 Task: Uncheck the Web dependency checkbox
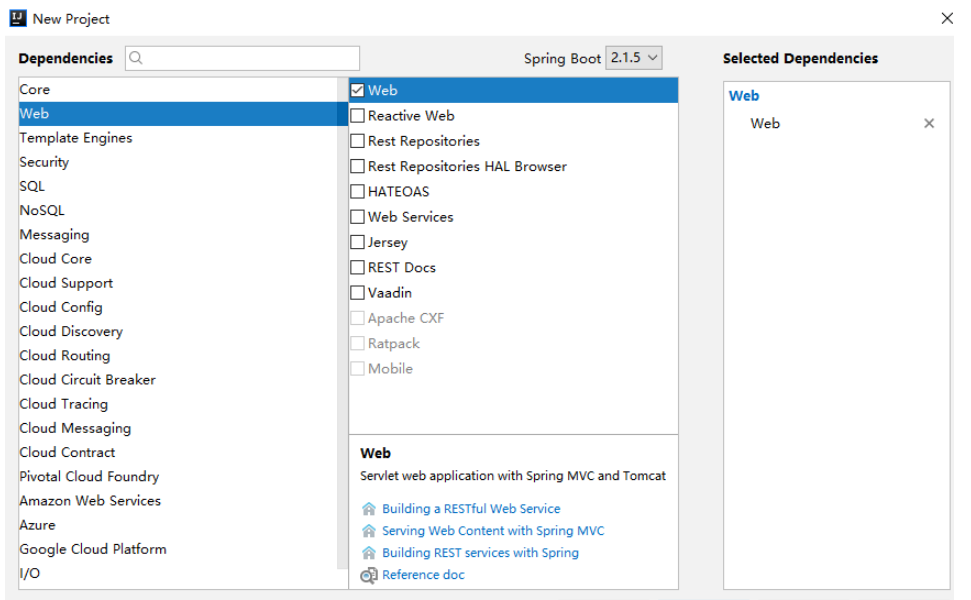[357, 90]
